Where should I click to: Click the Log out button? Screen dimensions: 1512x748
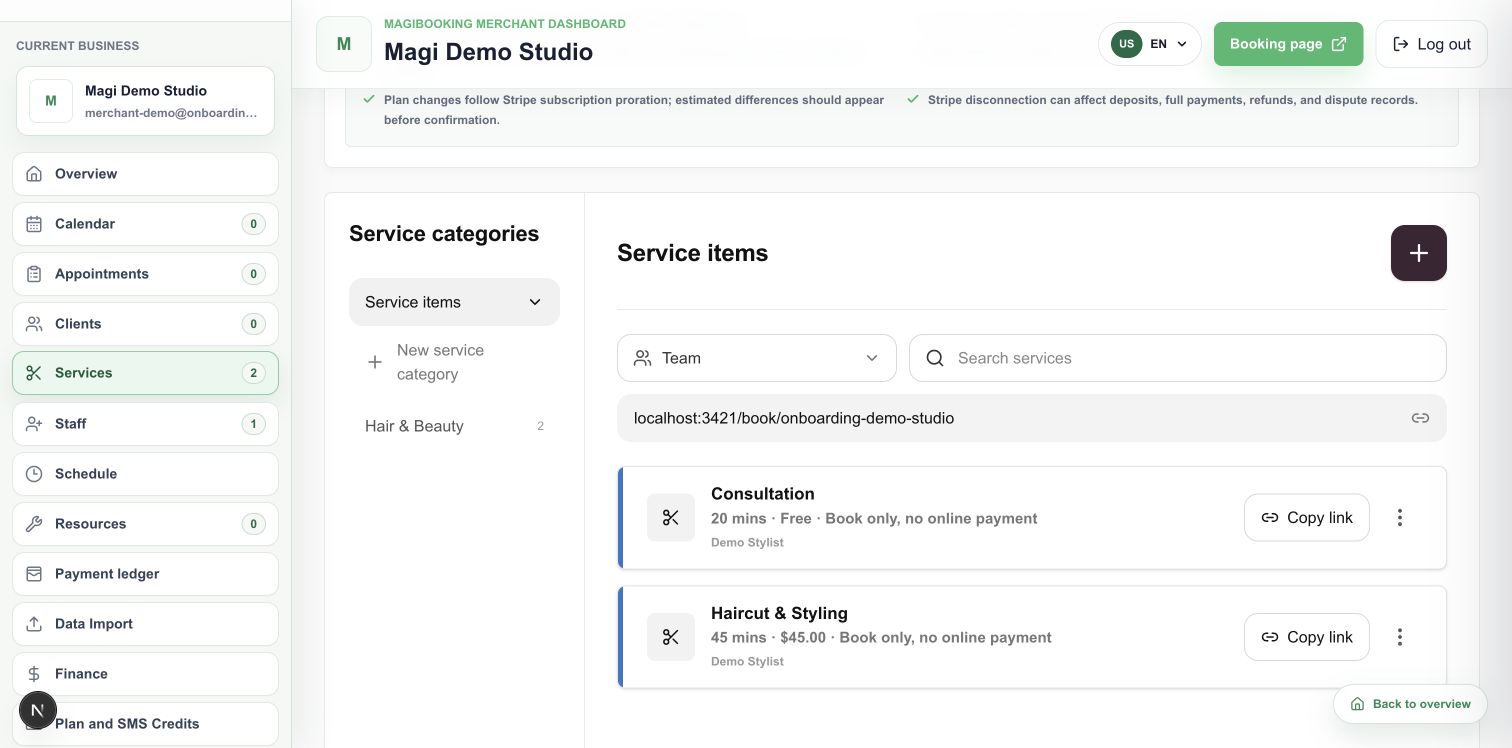[1431, 44]
